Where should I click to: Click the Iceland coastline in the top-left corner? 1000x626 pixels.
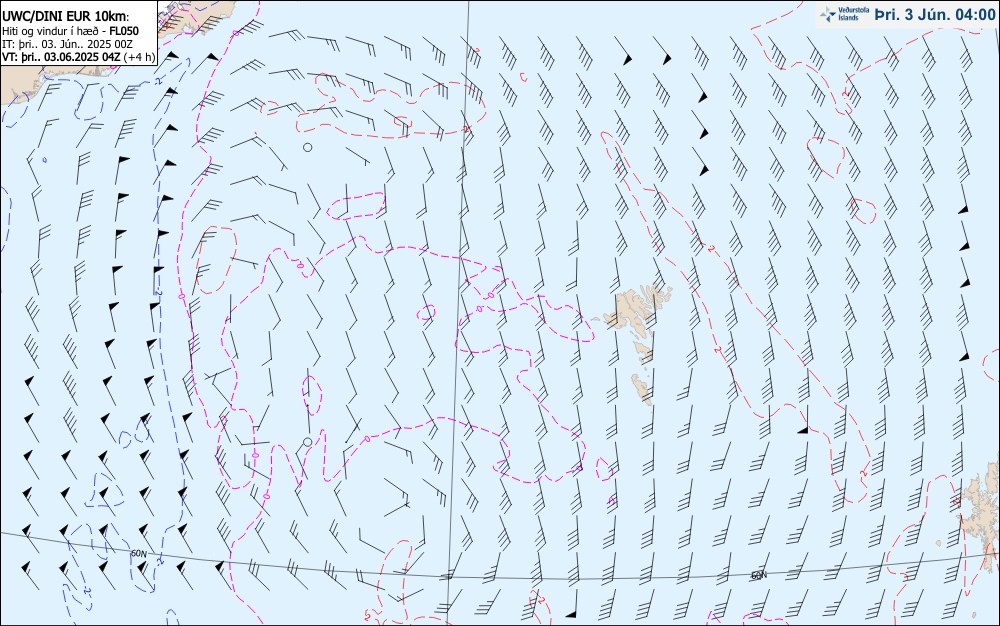point(198,16)
